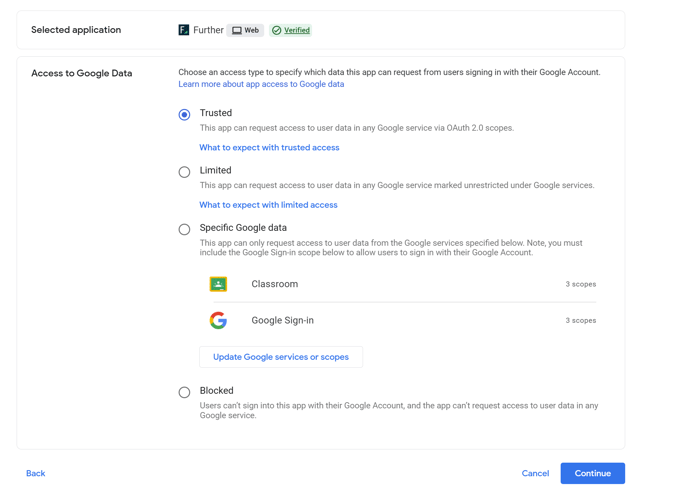
Task: Click the Further app logo icon
Action: pyautogui.click(x=183, y=30)
